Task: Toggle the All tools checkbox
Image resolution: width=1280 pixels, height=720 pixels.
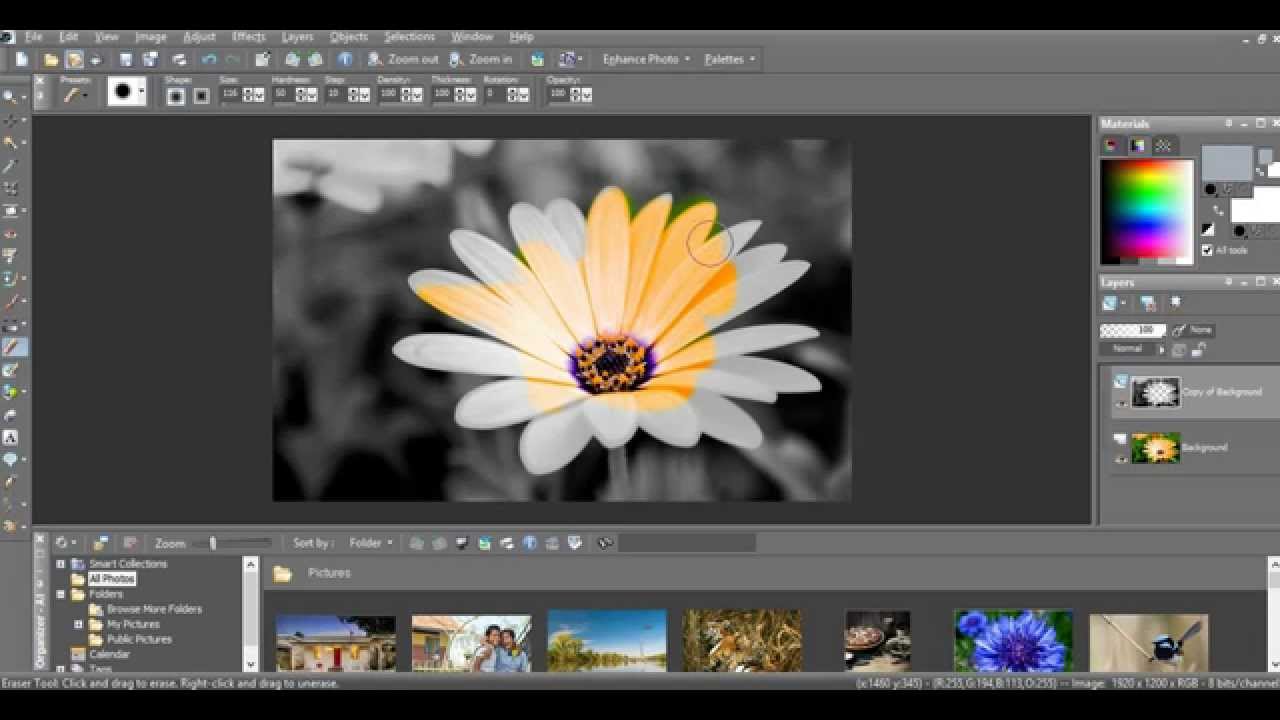Action: click(x=1207, y=250)
